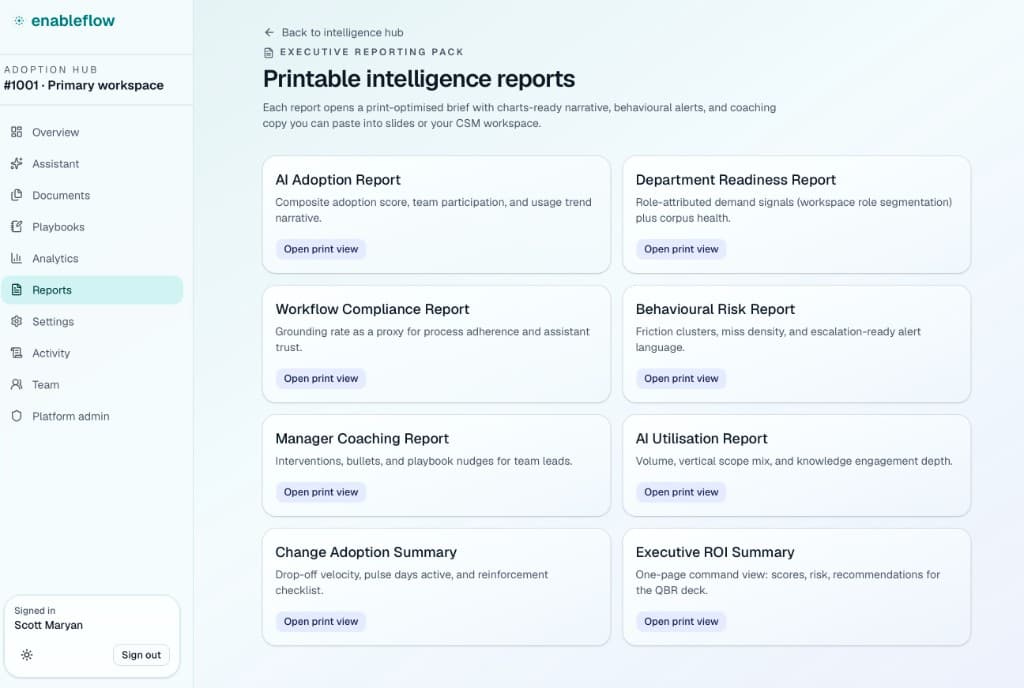Click the AI Utilisation Report title
The image size is (1024, 688).
[701, 438]
